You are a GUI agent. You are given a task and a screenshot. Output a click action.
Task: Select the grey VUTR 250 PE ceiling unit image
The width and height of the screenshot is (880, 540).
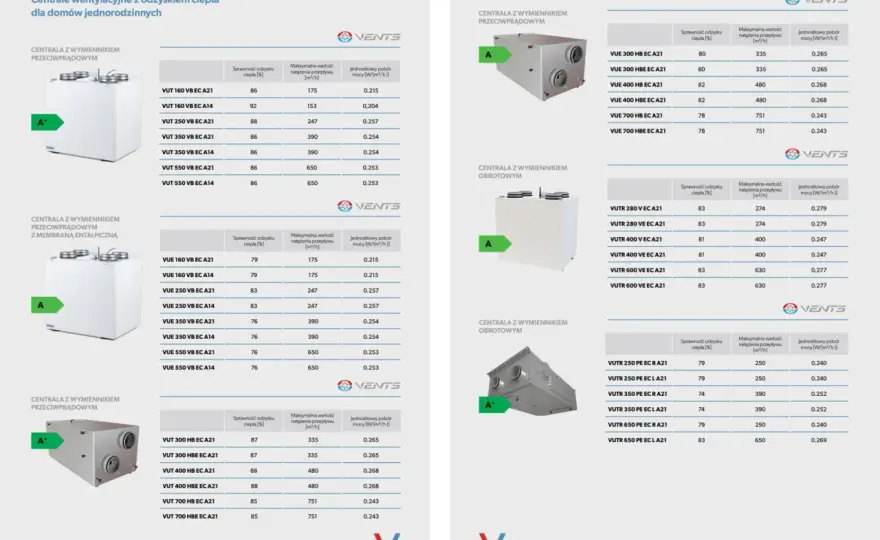point(530,382)
